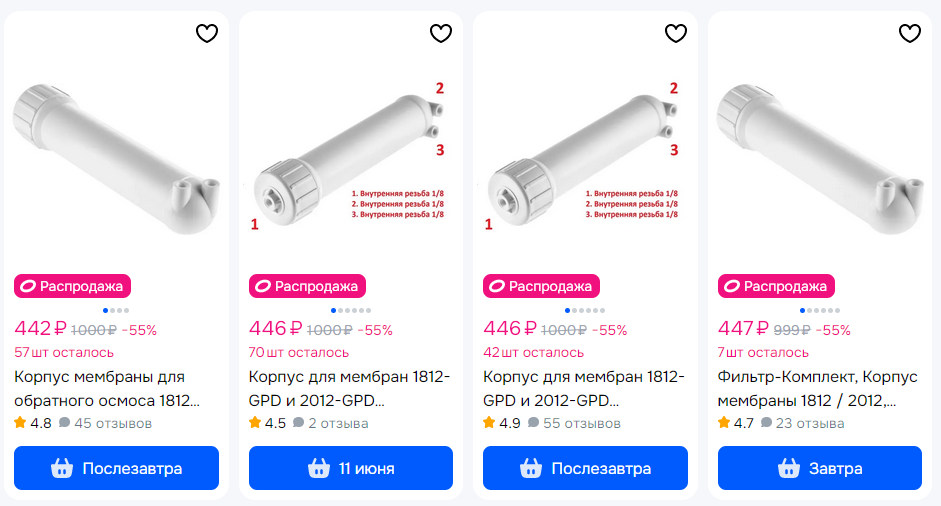This screenshot has width=941, height=506.
Task: Open 'Корпус мембраны для обратного осмоса 1812' title
Action: pyautogui.click(x=107, y=389)
